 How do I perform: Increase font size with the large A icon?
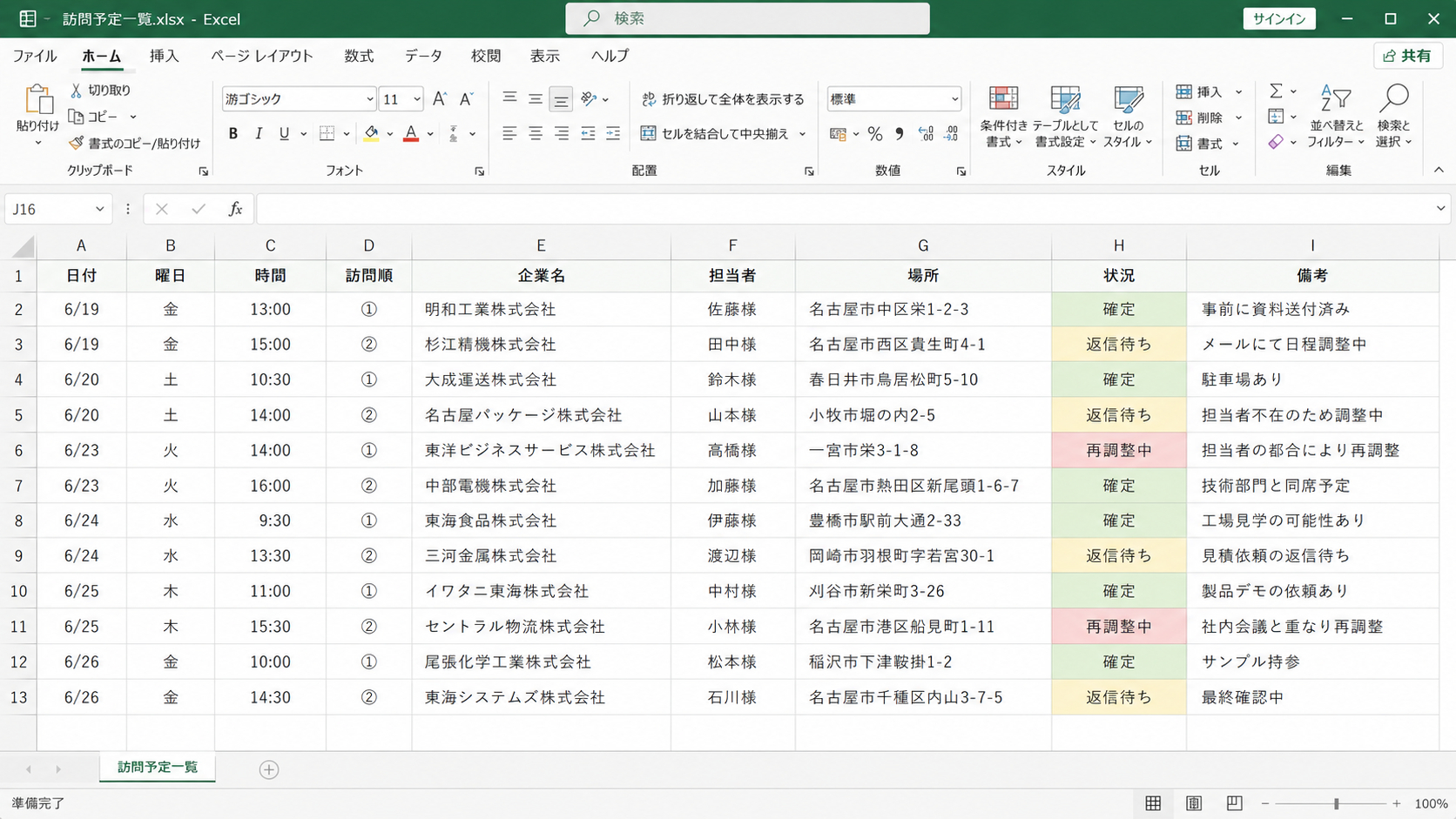[x=440, y=99]
